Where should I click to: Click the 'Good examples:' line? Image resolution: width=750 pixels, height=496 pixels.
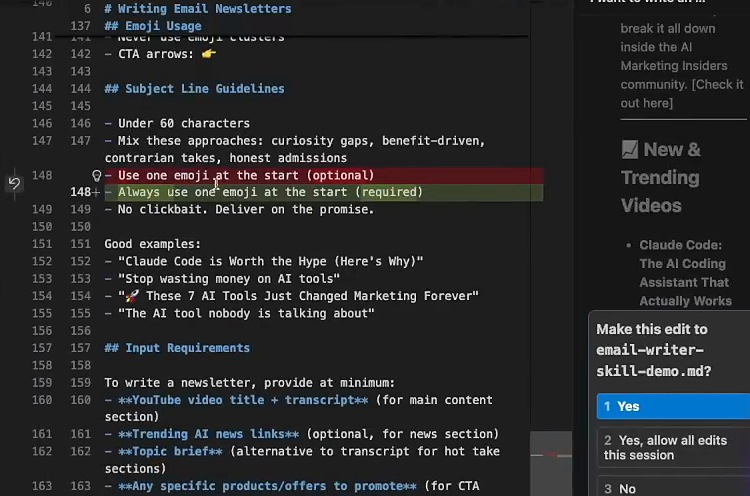153,244
